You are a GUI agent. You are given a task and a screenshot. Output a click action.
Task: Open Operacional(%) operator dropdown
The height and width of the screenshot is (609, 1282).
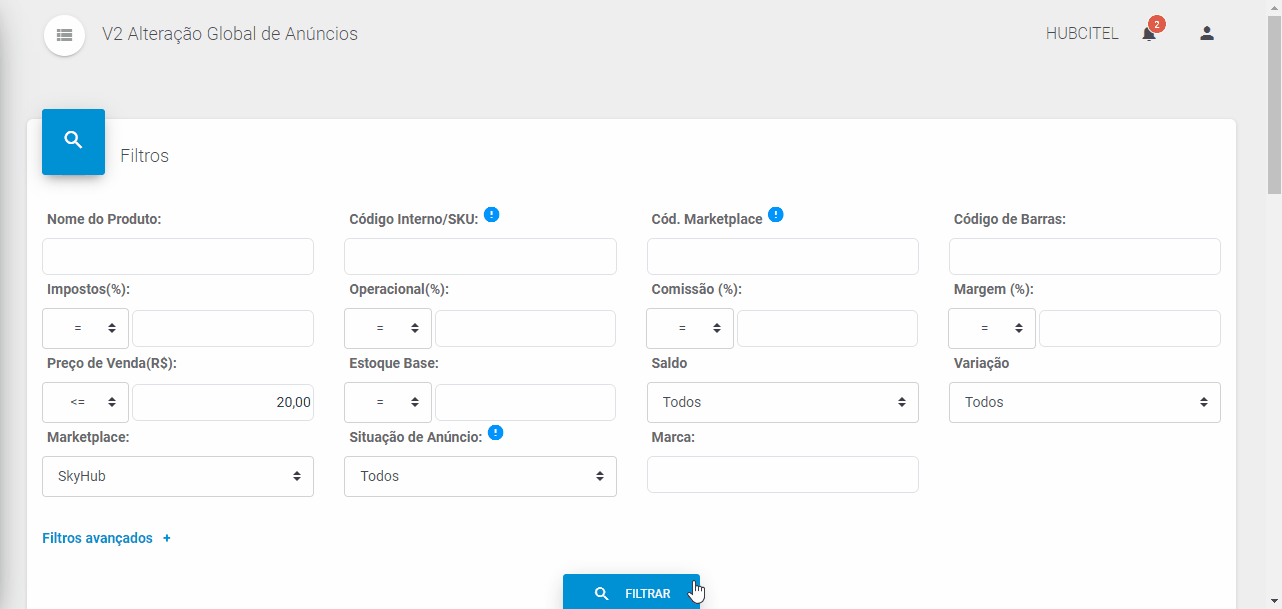pos(388,328)
